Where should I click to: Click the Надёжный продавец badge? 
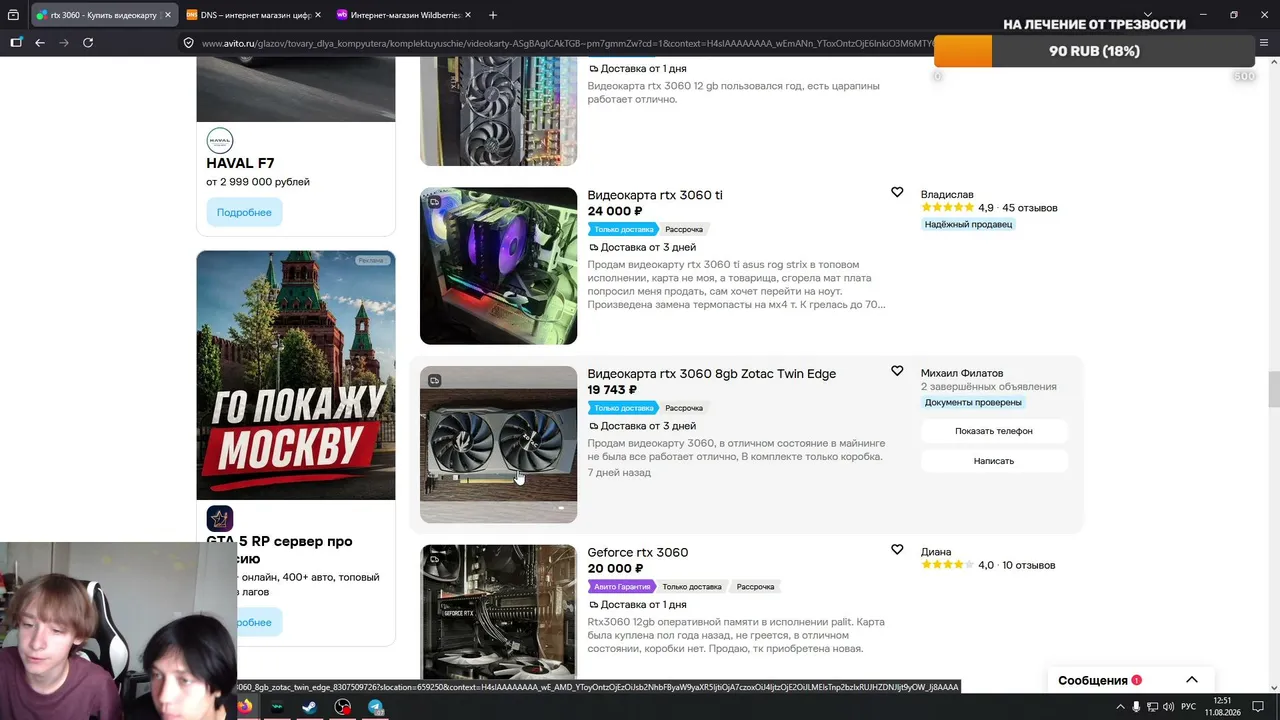968,224
